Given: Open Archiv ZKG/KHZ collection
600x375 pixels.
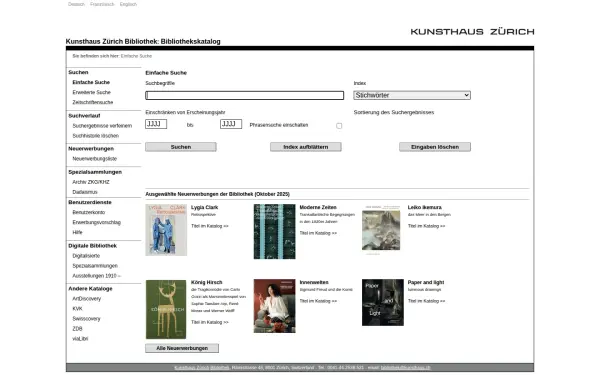Looking at the screenshot, I should pos(91,182).
